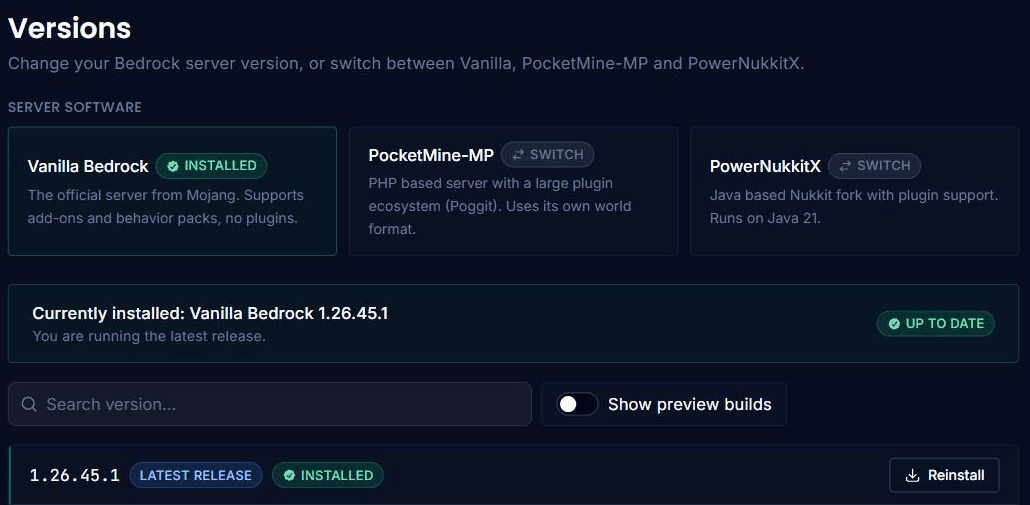Click checkmark icon in Vanilla Bedrock INSTALLED badge
This screenshot has height=505, width=1030.
[x=173, y=166]
